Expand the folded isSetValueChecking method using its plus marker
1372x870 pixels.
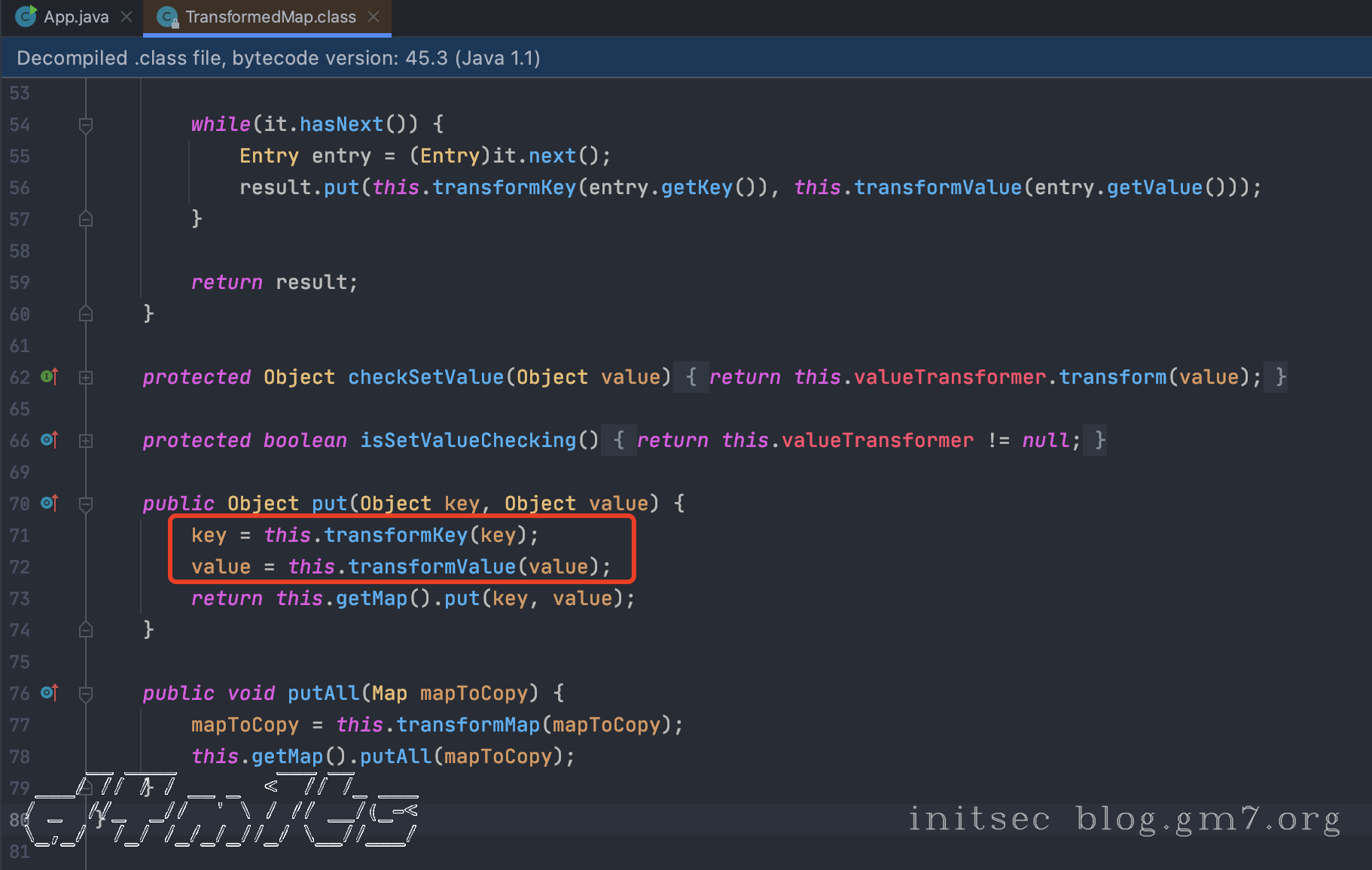[86, 441]
